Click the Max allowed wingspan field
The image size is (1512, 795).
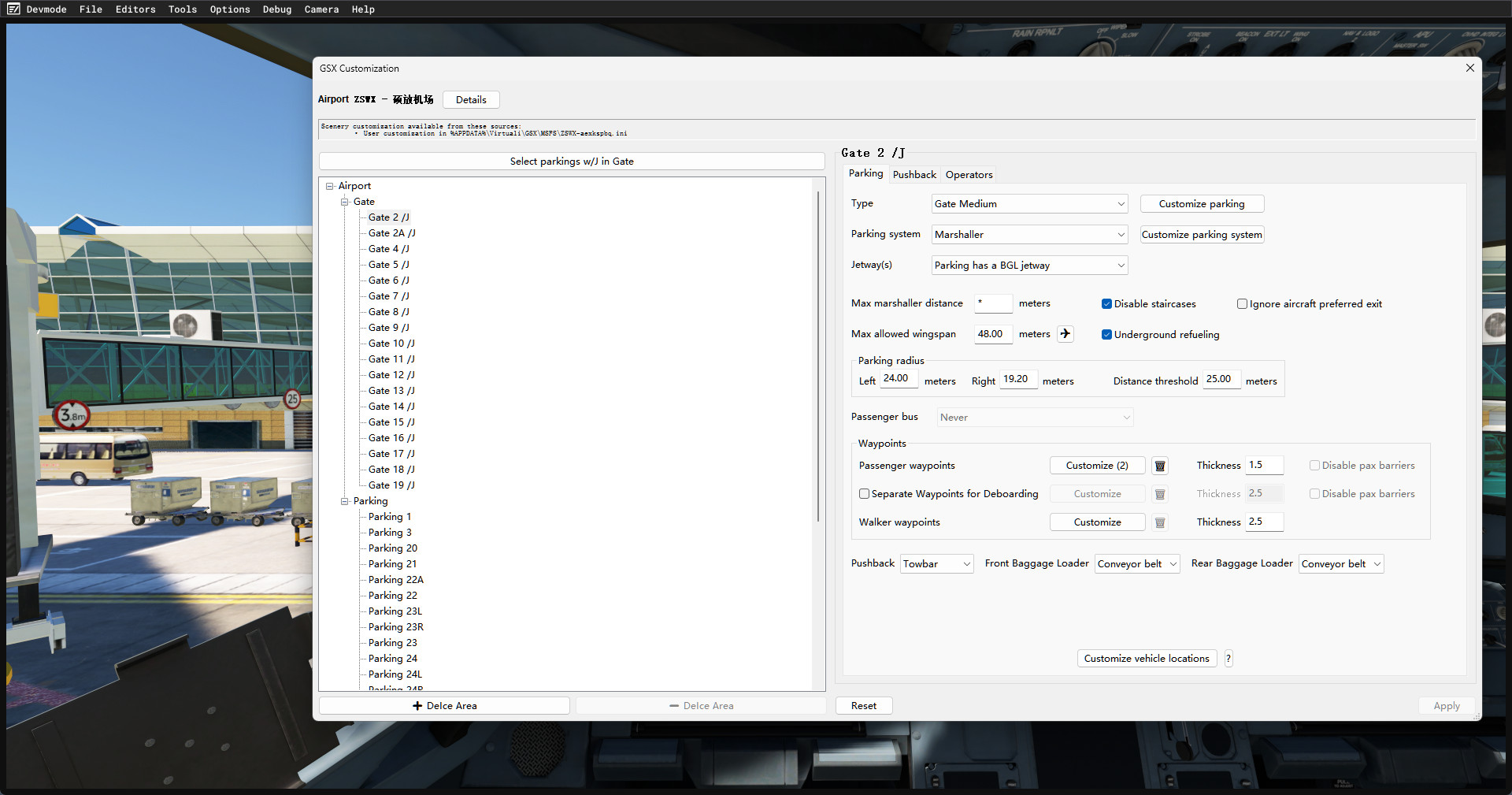click(993, 334)
